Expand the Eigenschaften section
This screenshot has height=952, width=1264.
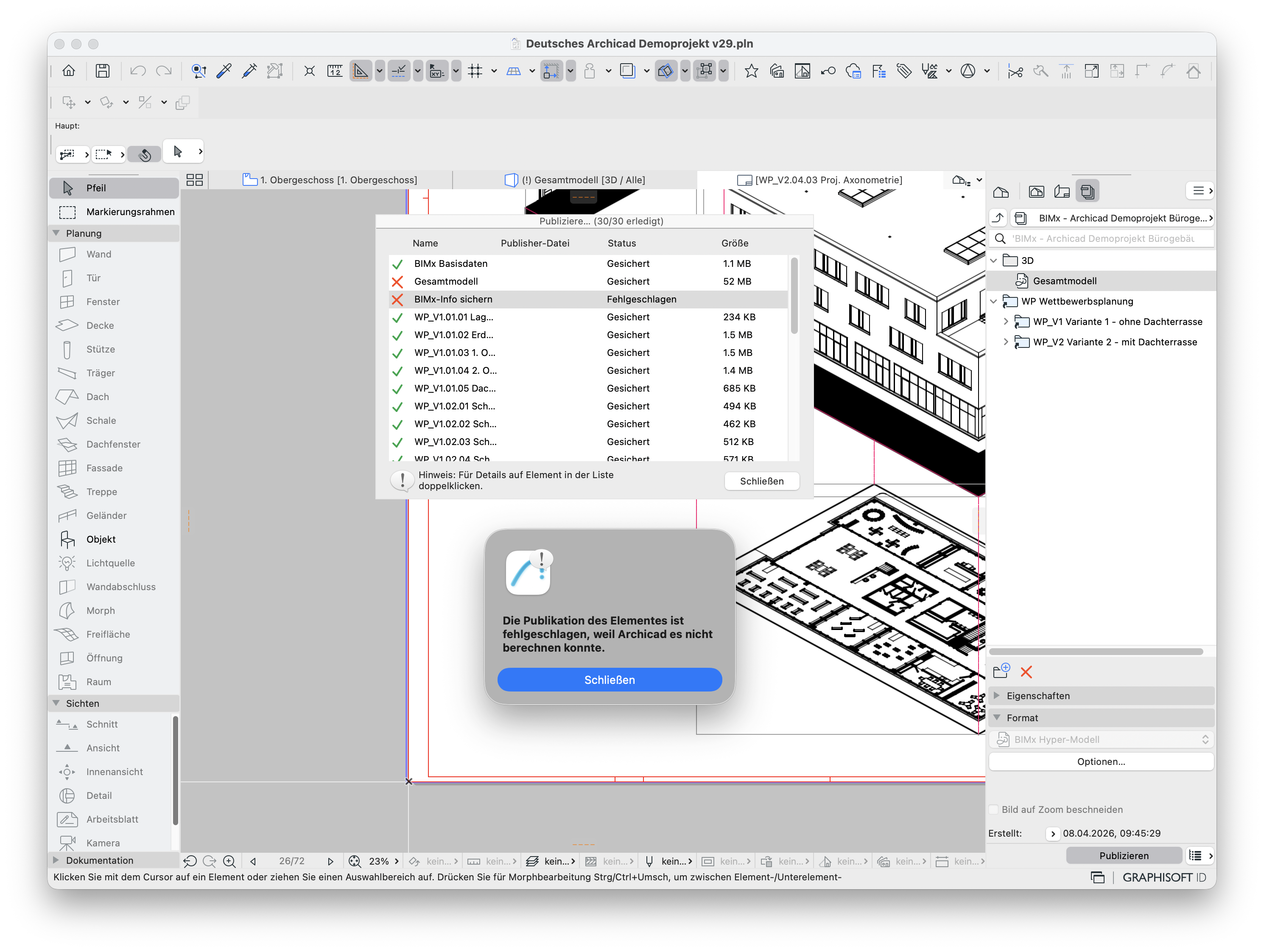point(997,696)
